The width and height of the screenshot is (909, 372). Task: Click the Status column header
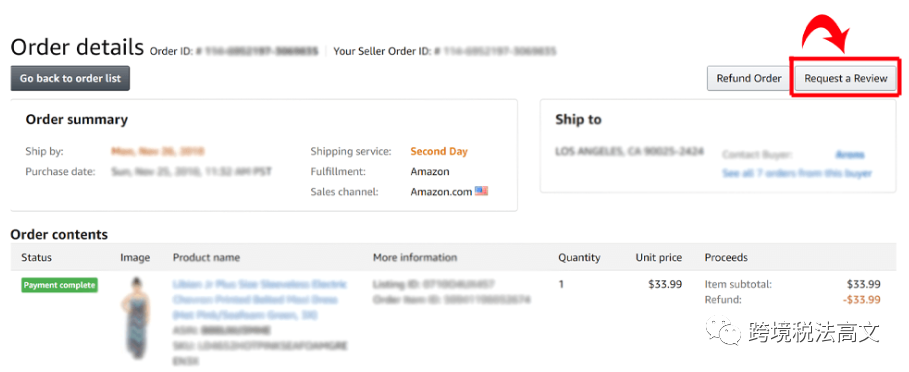point(37,257)
